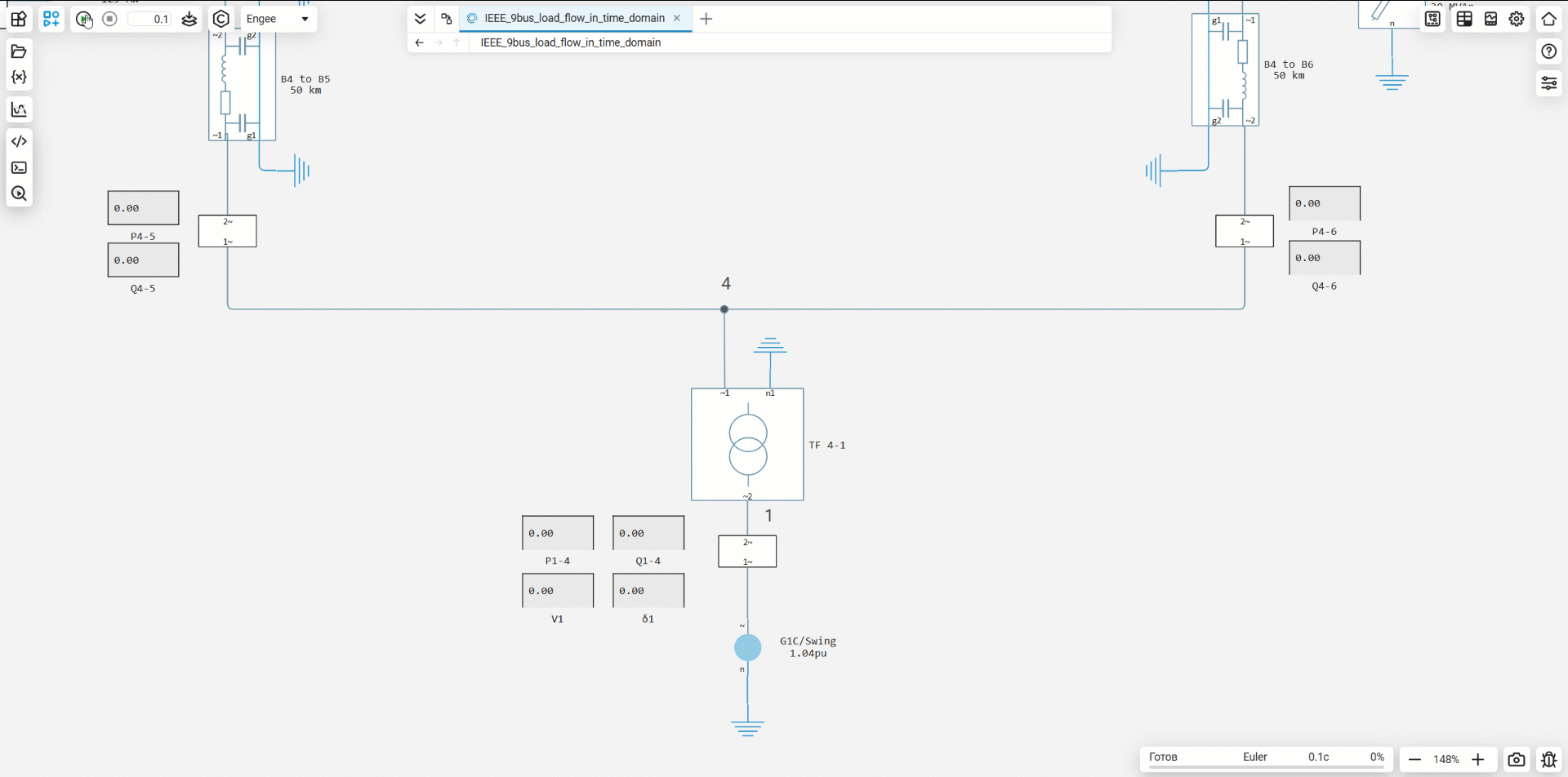Screen dimensions: 1568x777
Task: Close the IEEE_9bus model tab
Action: point(677,18)
